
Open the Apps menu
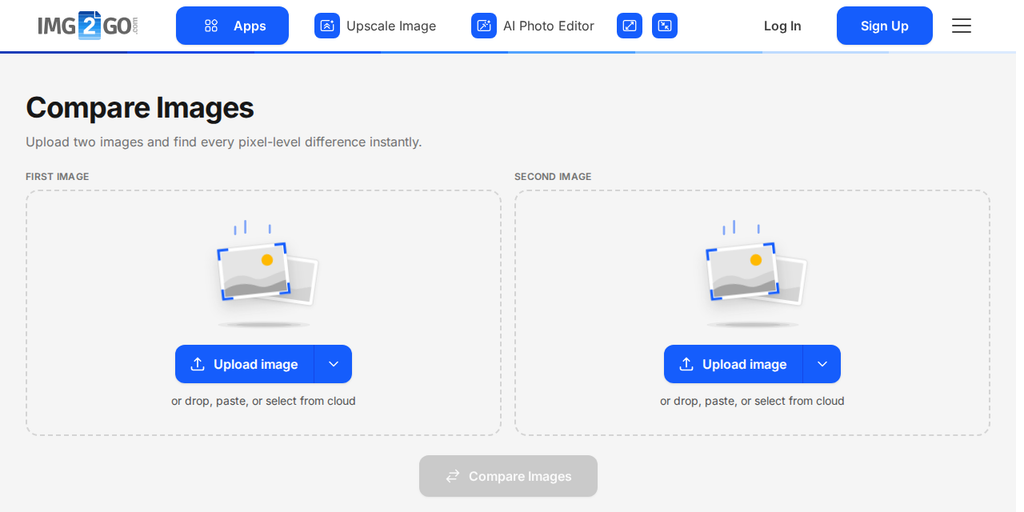234,26
